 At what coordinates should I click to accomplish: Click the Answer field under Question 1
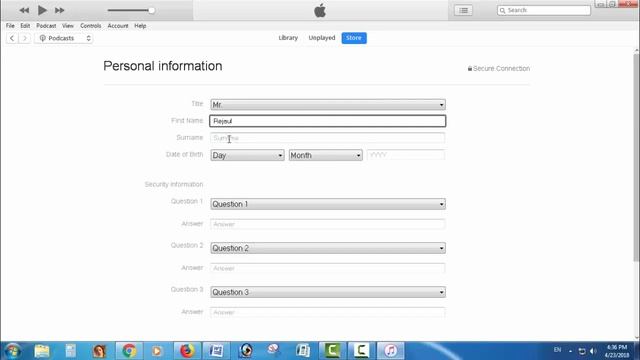[x=328, y=224]
